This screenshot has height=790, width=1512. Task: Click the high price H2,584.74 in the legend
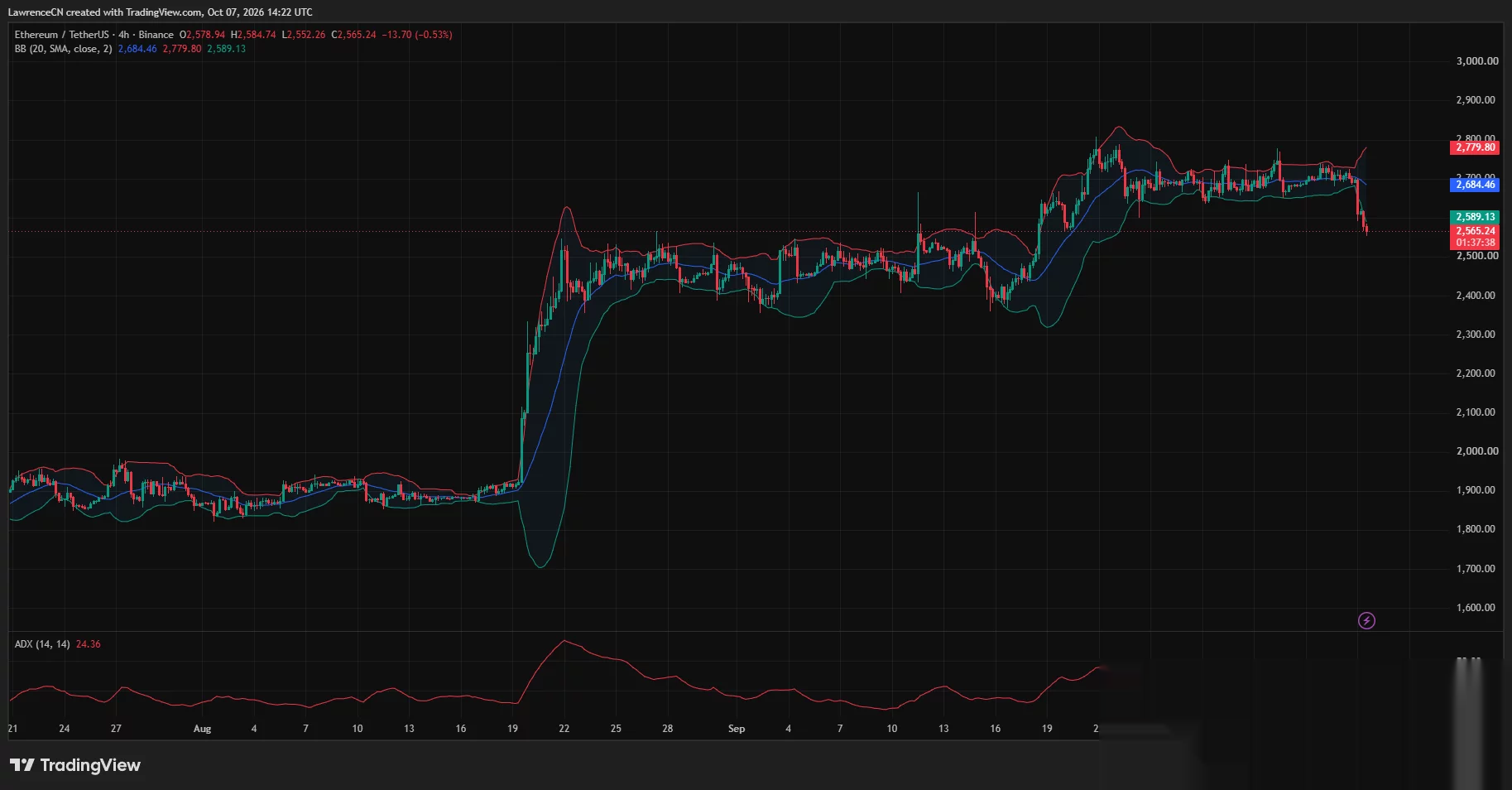click(x=253, y=35)
